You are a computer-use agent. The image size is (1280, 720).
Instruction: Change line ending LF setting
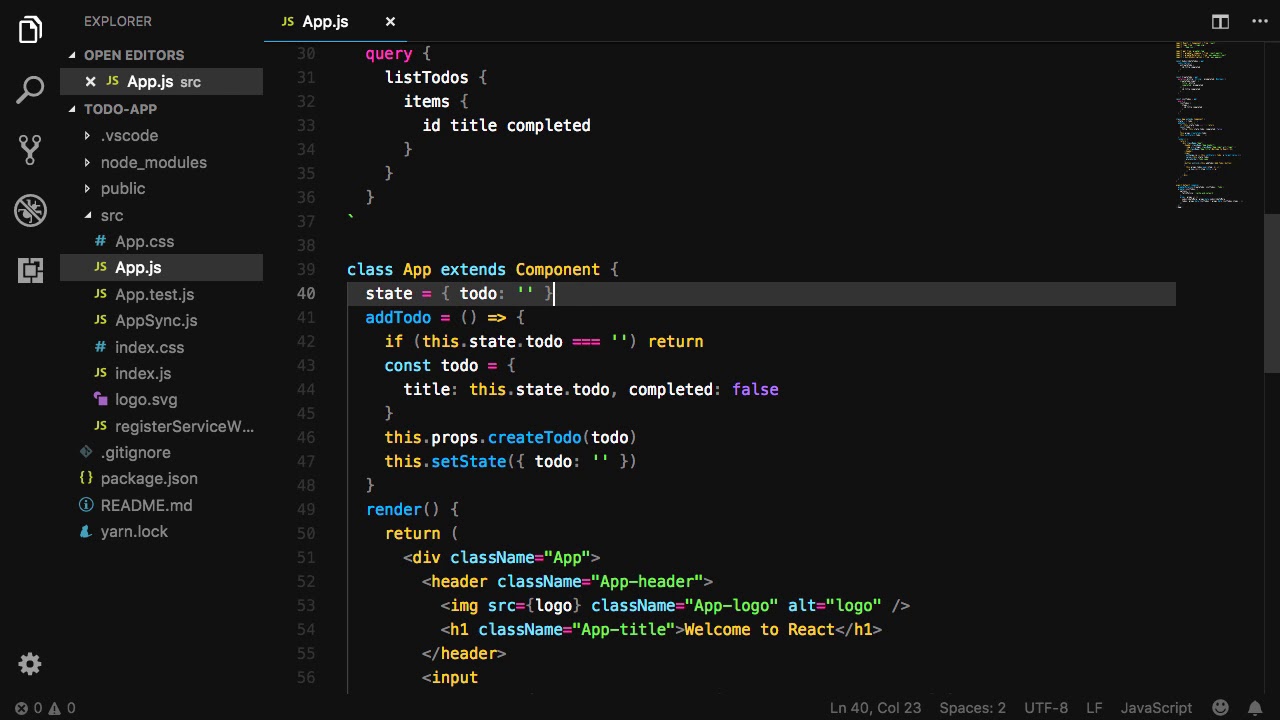(1094, 708)
